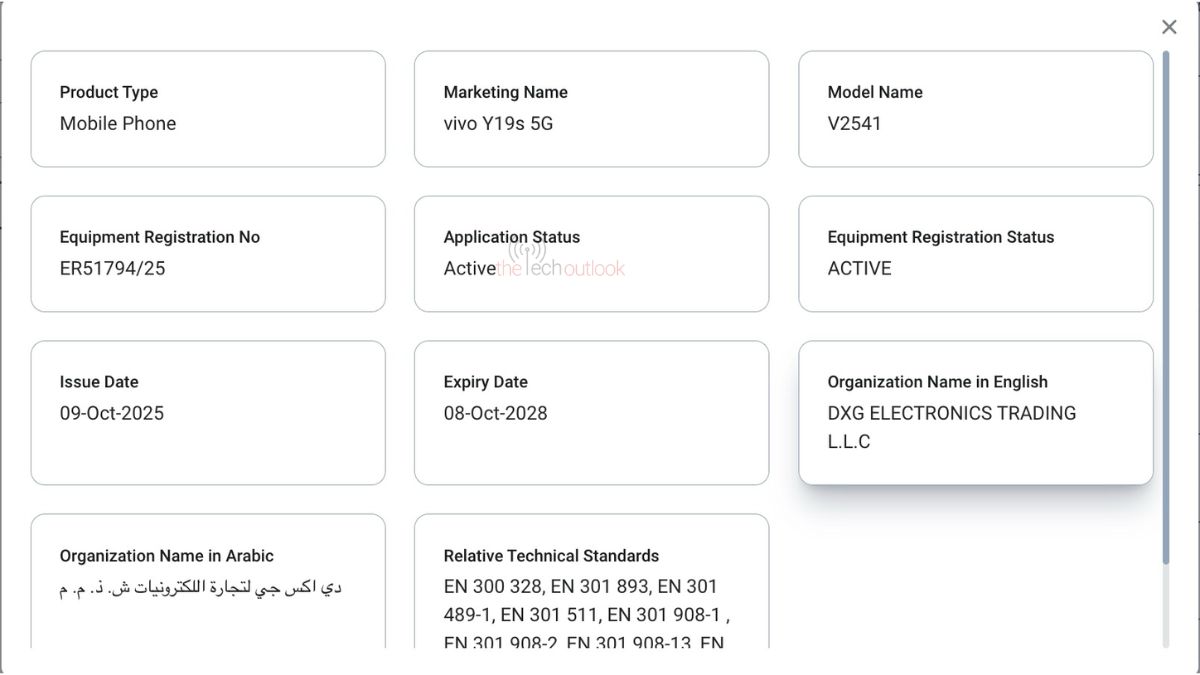Viewport: 1200px width, 675px height.
Task: Click registration number ER51794/25
Action: [x=112, y=268]
